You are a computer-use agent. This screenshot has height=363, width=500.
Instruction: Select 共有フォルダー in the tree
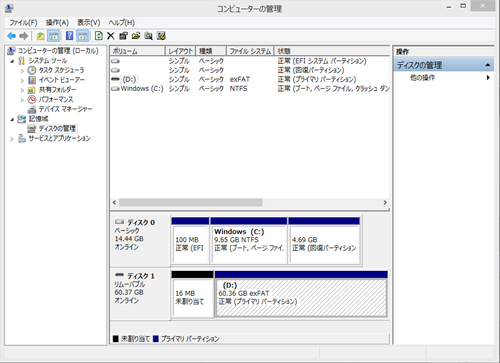coord(57,90)
